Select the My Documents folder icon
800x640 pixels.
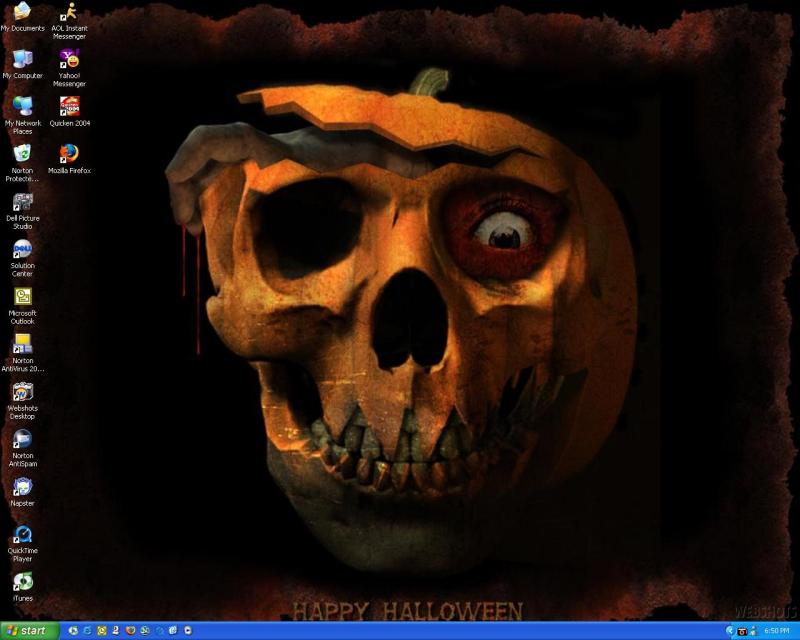[x=22, y=13]
